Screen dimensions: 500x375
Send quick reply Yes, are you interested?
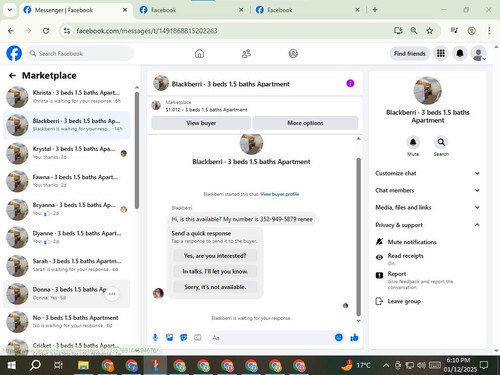(215, 256)
